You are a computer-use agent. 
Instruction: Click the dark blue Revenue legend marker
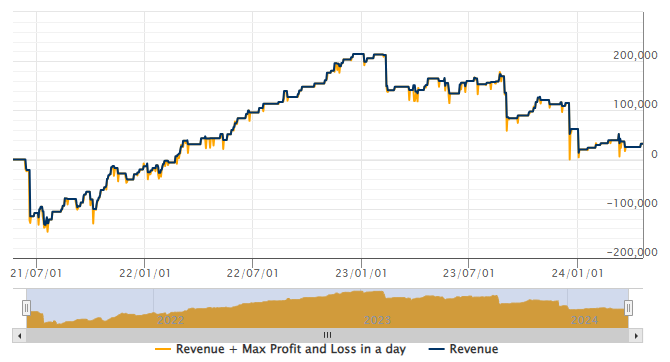(x=436, y=350)
